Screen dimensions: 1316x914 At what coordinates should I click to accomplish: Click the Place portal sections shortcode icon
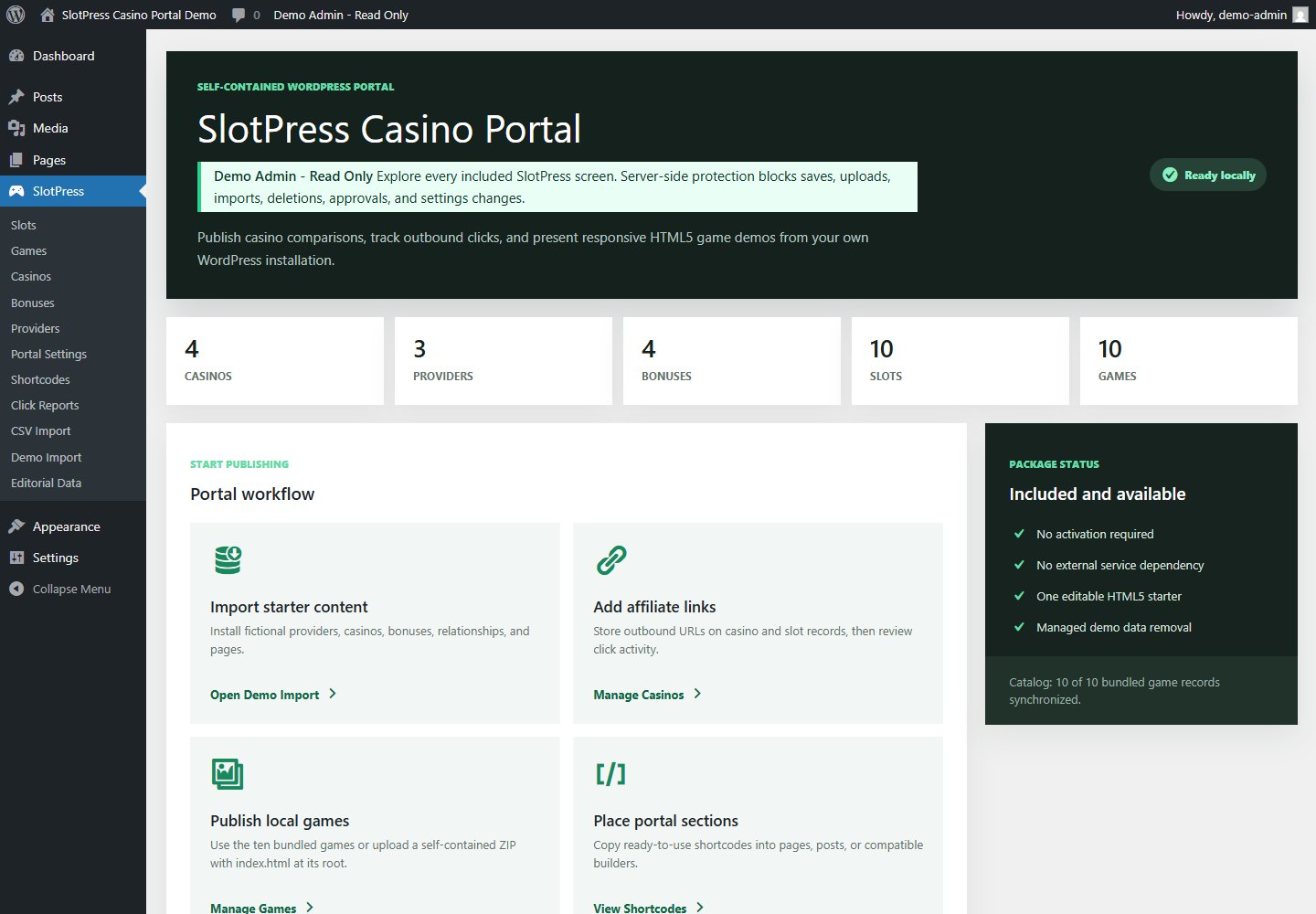(611, 774)
